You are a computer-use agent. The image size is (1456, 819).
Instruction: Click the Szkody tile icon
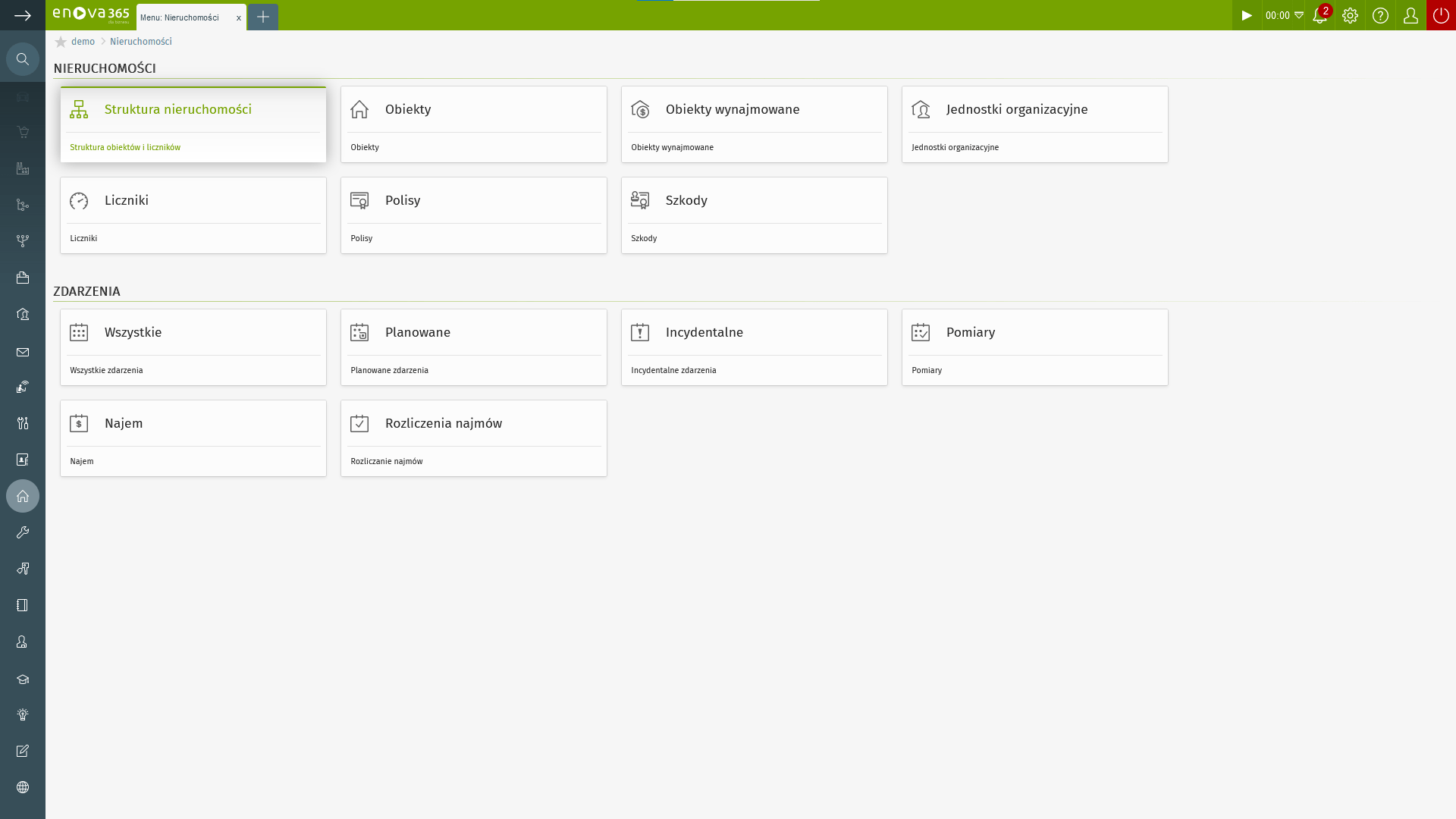(640, 200)
